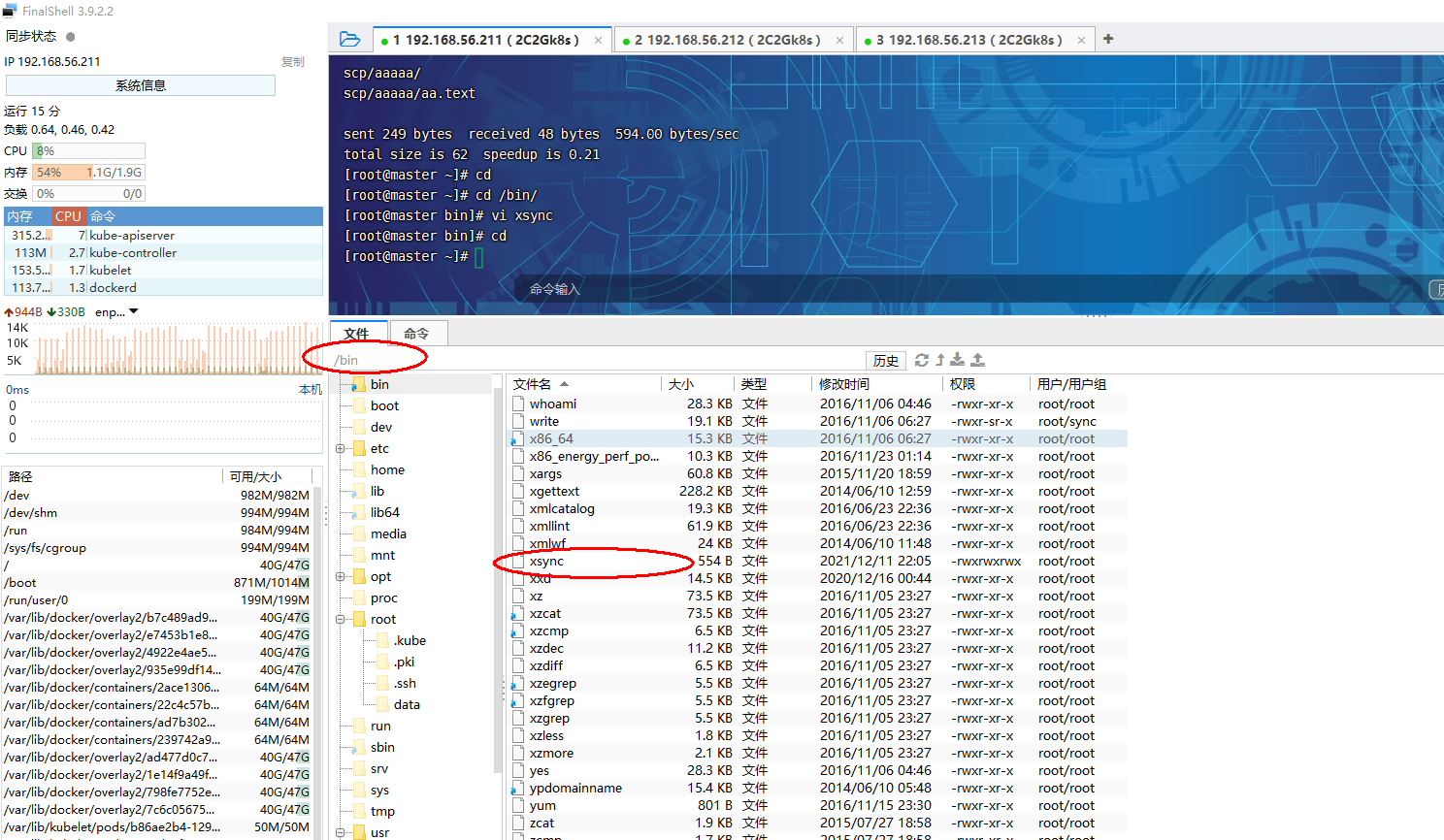This screenshot has width=1444, height=840.
Task: Click the sync status indicator dot
Action: 70,37
